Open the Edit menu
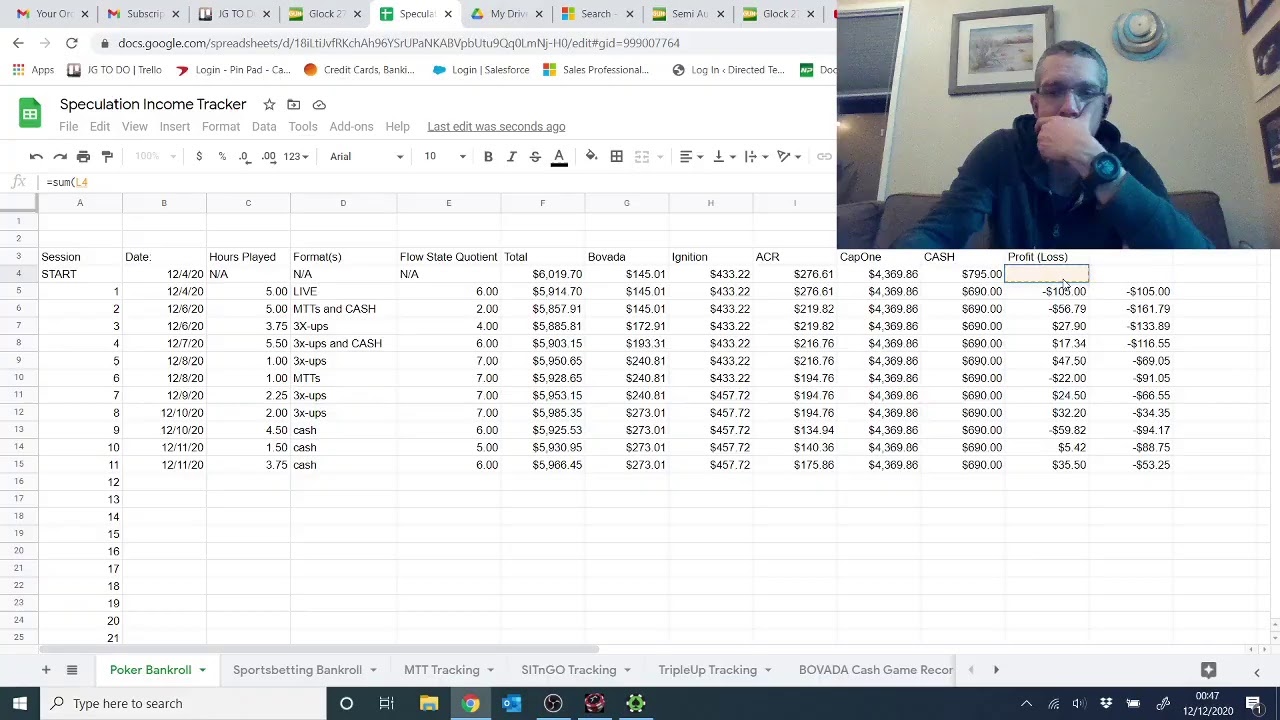1280x720 pixels. [100, 127]
